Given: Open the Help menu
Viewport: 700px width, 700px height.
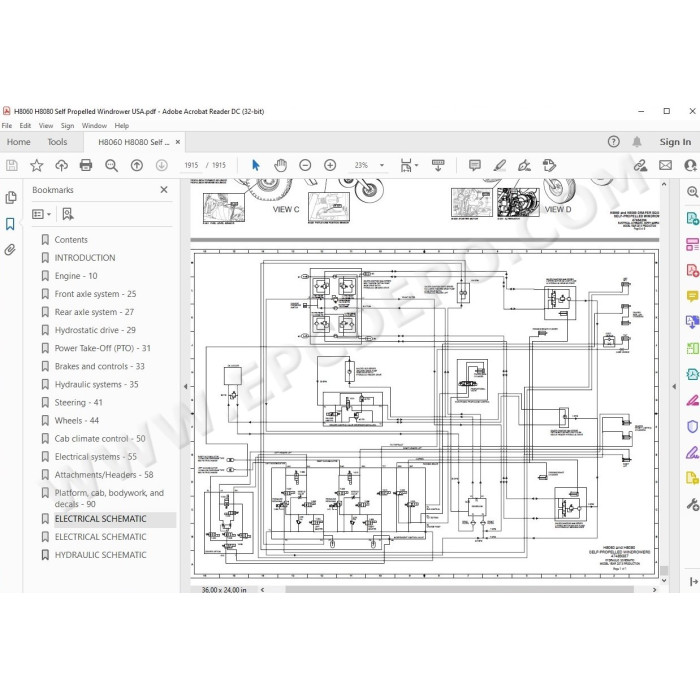Looking at the screenshot, I should 121,126.
